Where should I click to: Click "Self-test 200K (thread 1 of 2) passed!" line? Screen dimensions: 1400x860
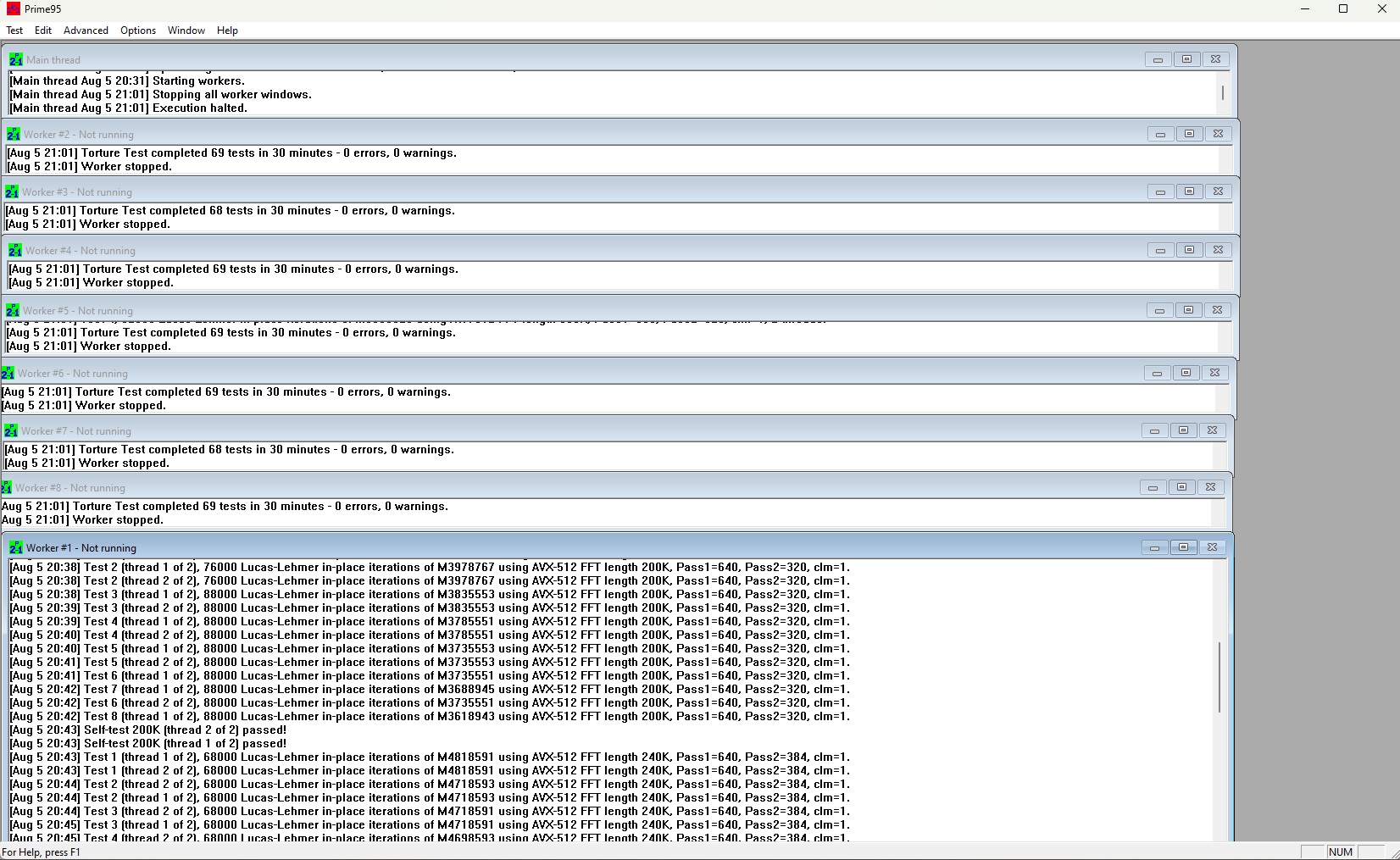147,744
